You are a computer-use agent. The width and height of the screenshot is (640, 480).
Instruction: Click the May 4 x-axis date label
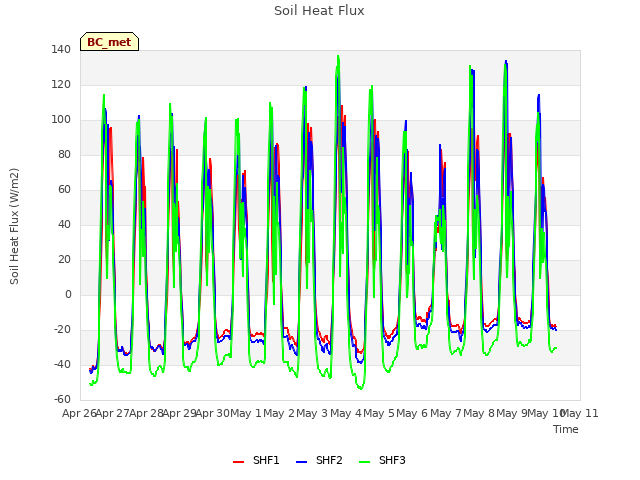point(346,413)
